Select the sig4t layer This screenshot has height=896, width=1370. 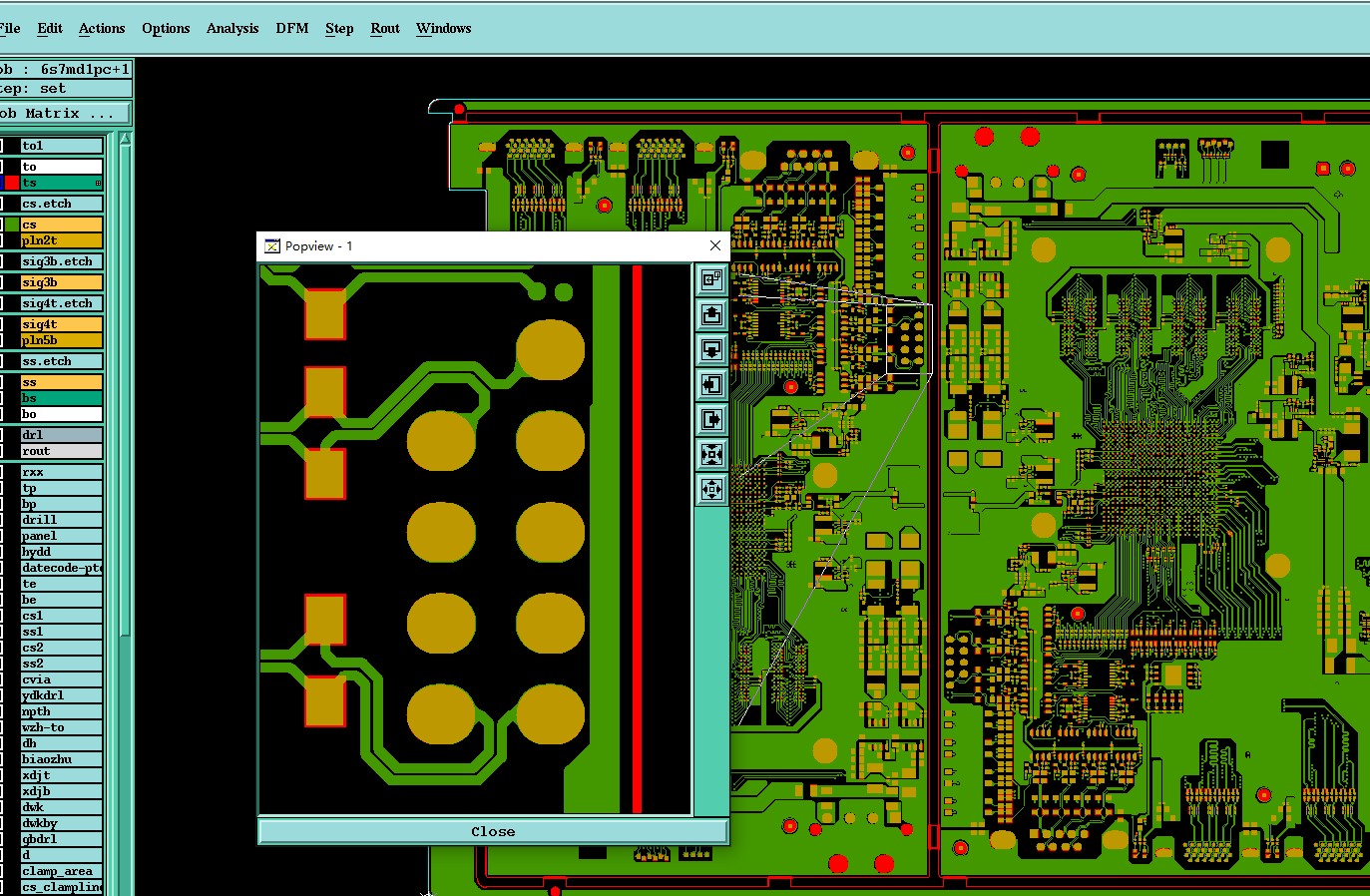coord(61,324)
